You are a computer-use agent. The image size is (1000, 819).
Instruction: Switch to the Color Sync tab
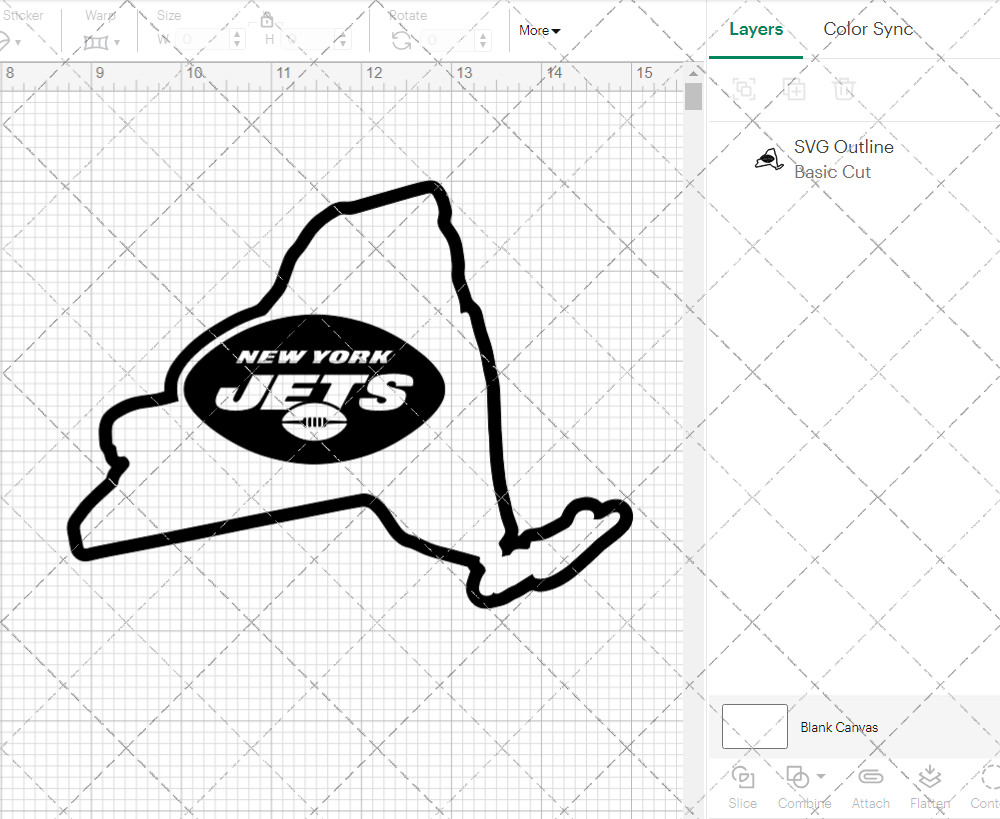coord(867,29)
